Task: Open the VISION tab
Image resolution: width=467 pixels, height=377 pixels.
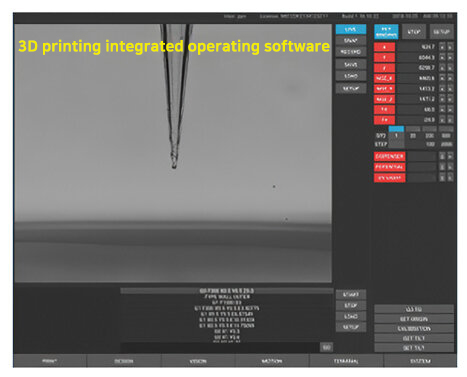Action: (198, 361)
